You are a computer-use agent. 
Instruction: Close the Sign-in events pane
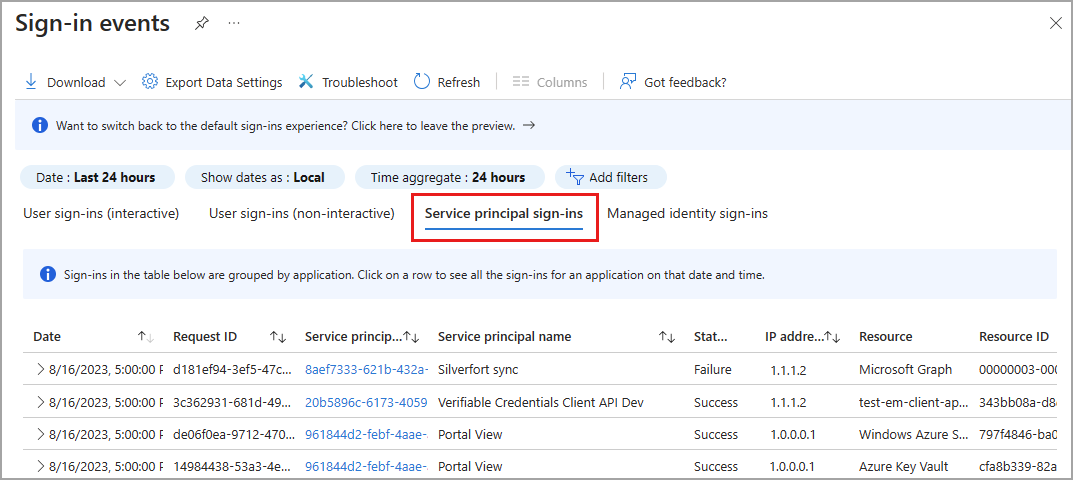1055,23
